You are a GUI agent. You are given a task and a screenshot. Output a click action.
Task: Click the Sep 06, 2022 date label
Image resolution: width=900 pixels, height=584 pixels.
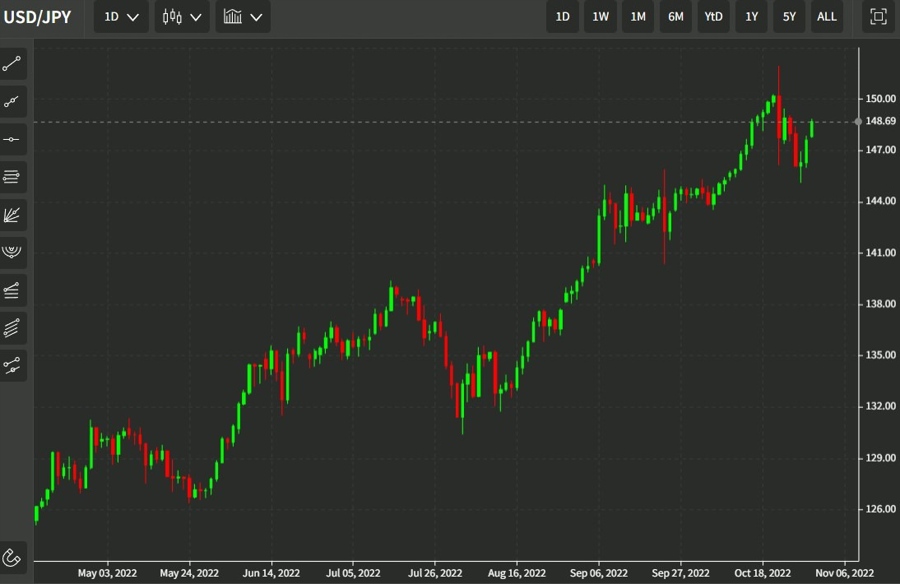(x=599, y=573)
